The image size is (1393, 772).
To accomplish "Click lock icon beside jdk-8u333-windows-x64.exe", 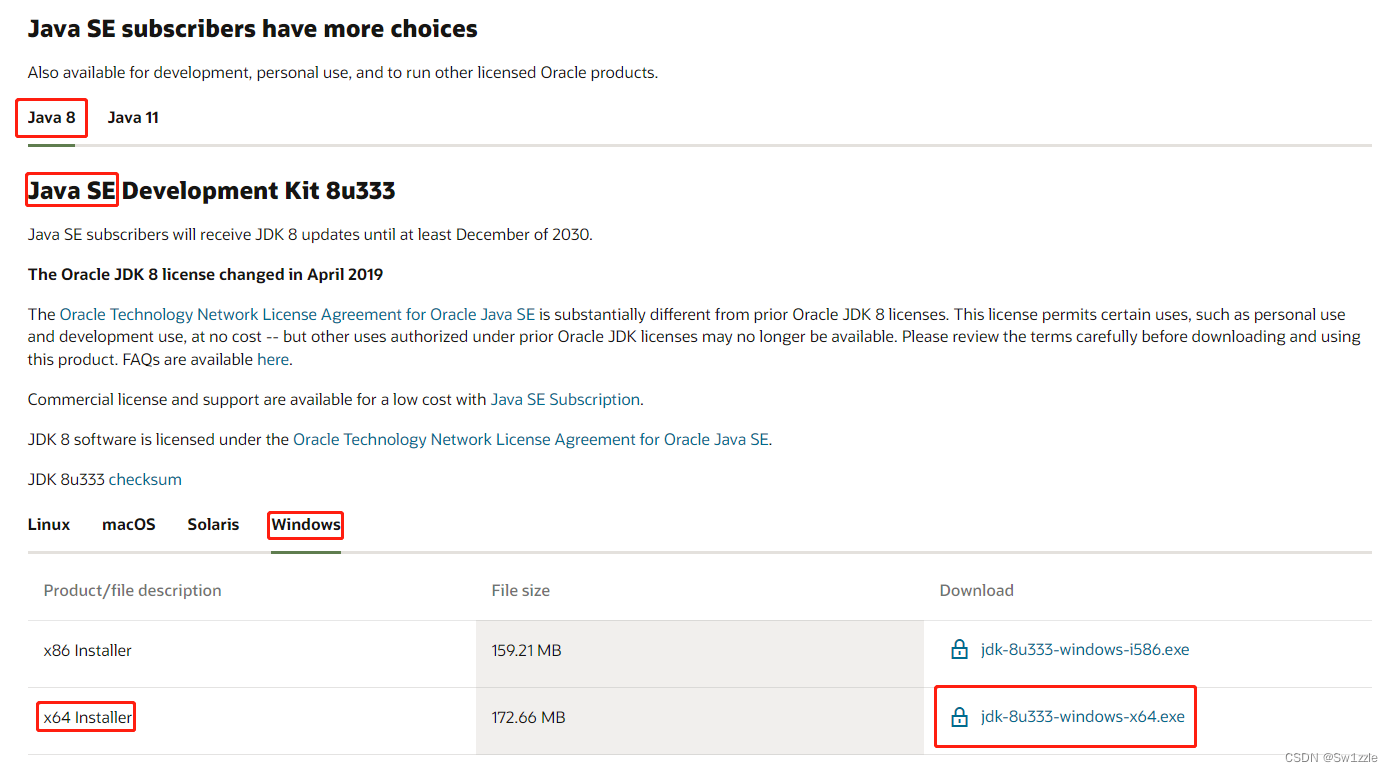I will [959, 717].
